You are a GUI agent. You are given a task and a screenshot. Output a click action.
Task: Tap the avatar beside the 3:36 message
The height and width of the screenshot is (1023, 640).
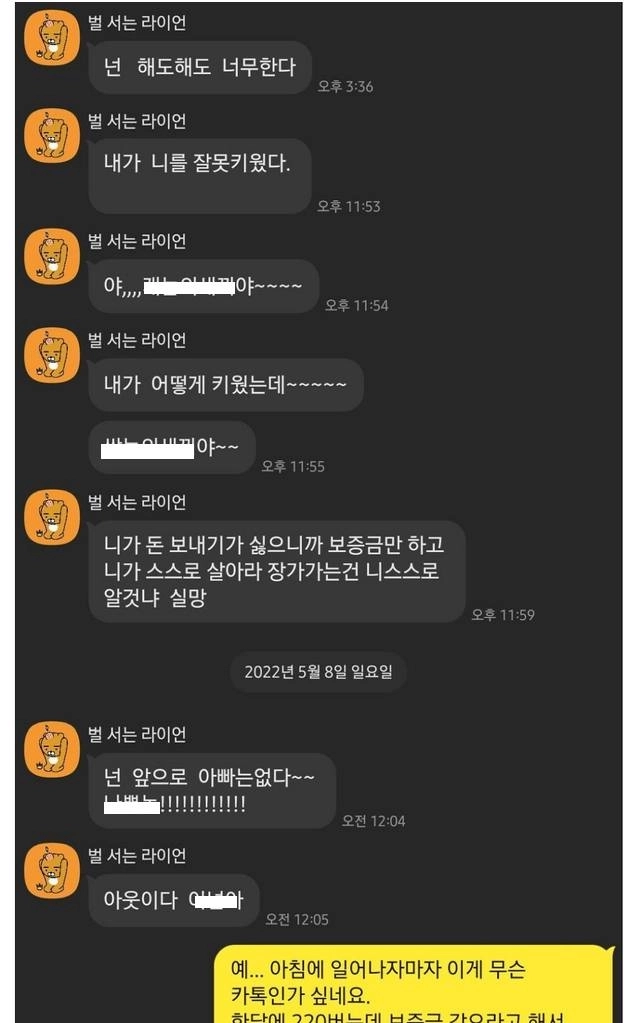click(52, 38)
